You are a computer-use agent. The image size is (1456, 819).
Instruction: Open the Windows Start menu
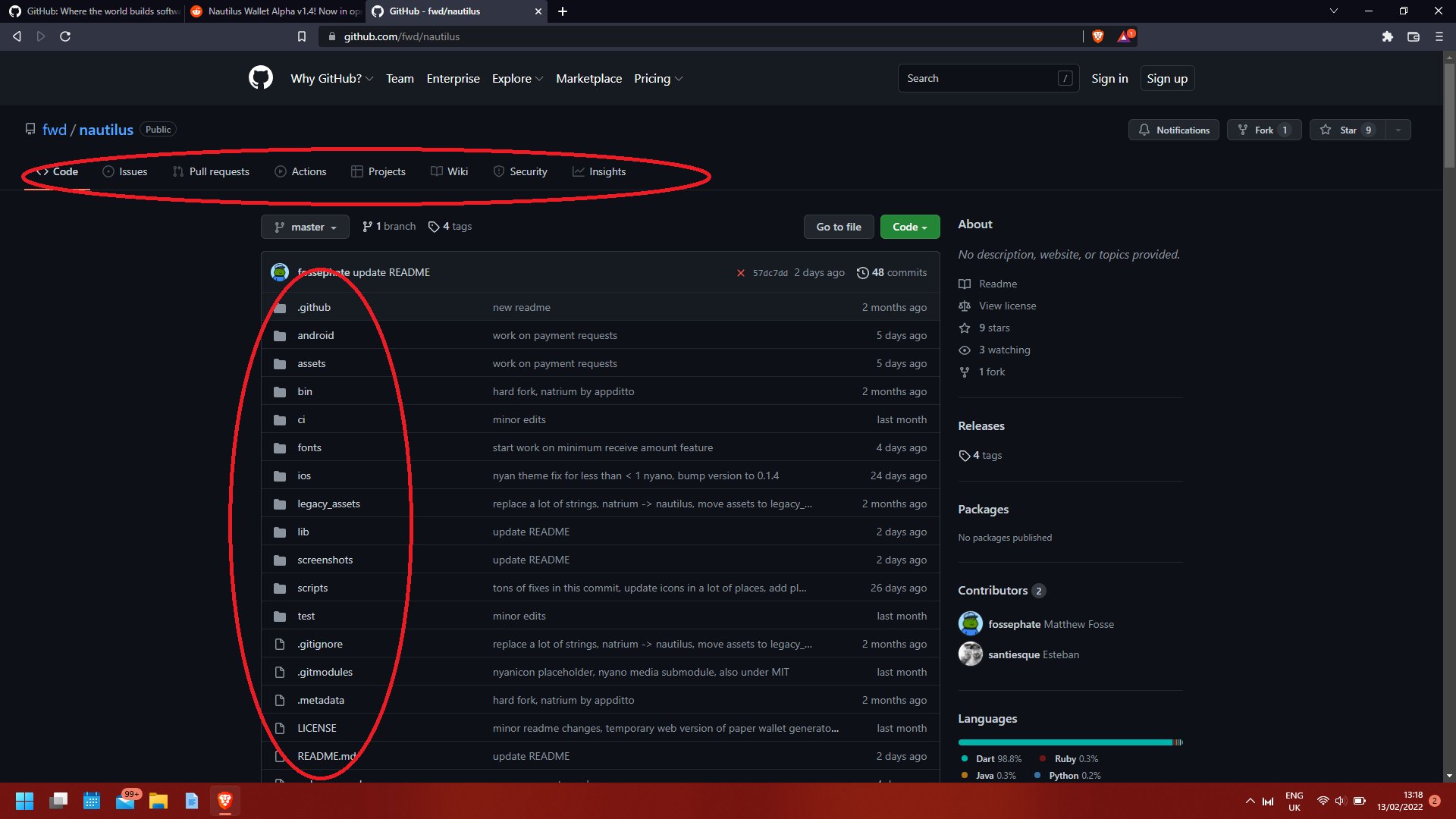[24, 801]
